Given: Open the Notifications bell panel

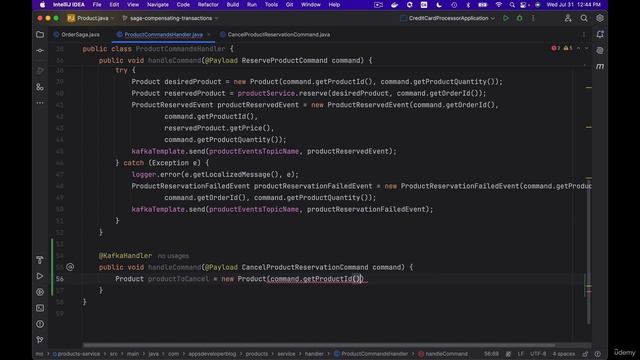Looking at the screenshot, I should (x=600, y=35).
